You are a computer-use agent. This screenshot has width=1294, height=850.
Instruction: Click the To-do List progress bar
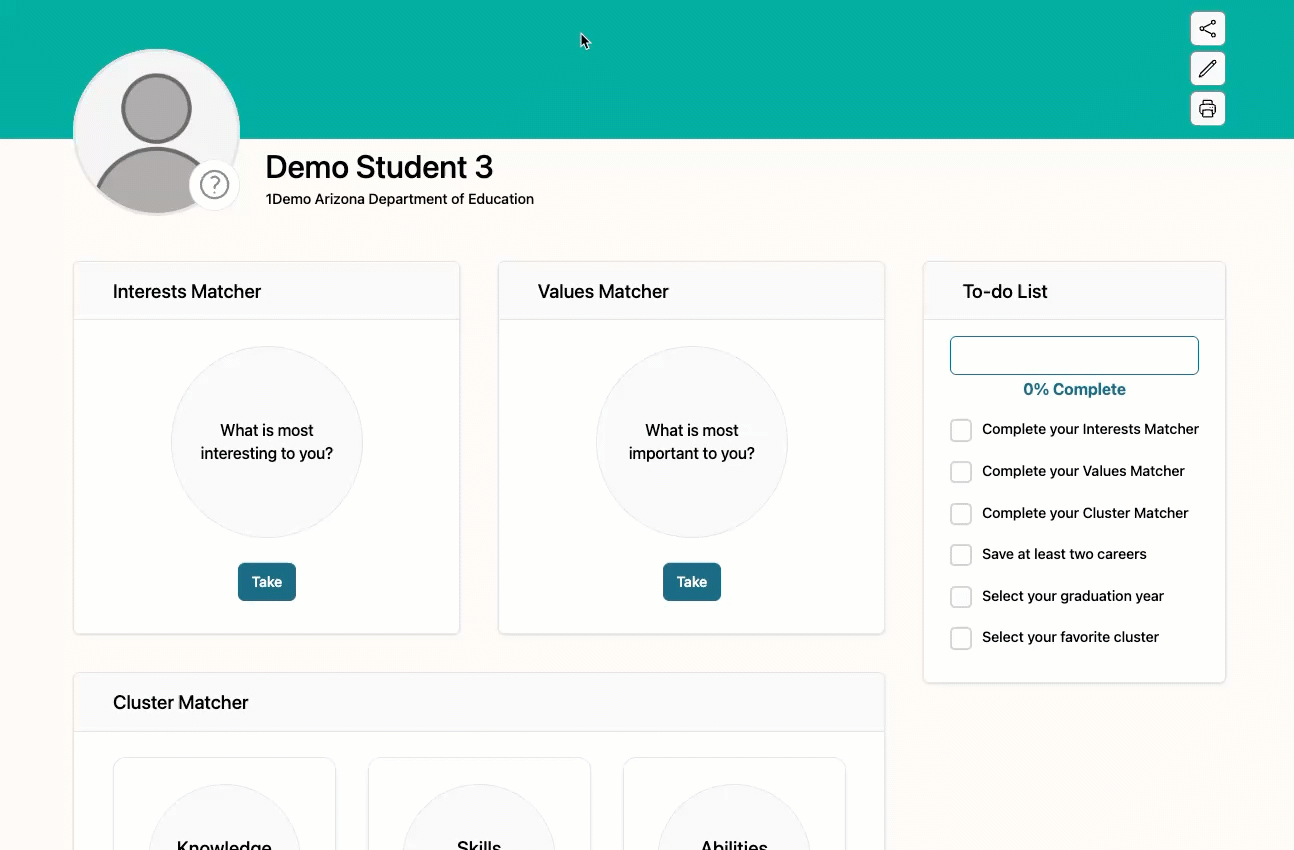click(x=1074, y=356)
